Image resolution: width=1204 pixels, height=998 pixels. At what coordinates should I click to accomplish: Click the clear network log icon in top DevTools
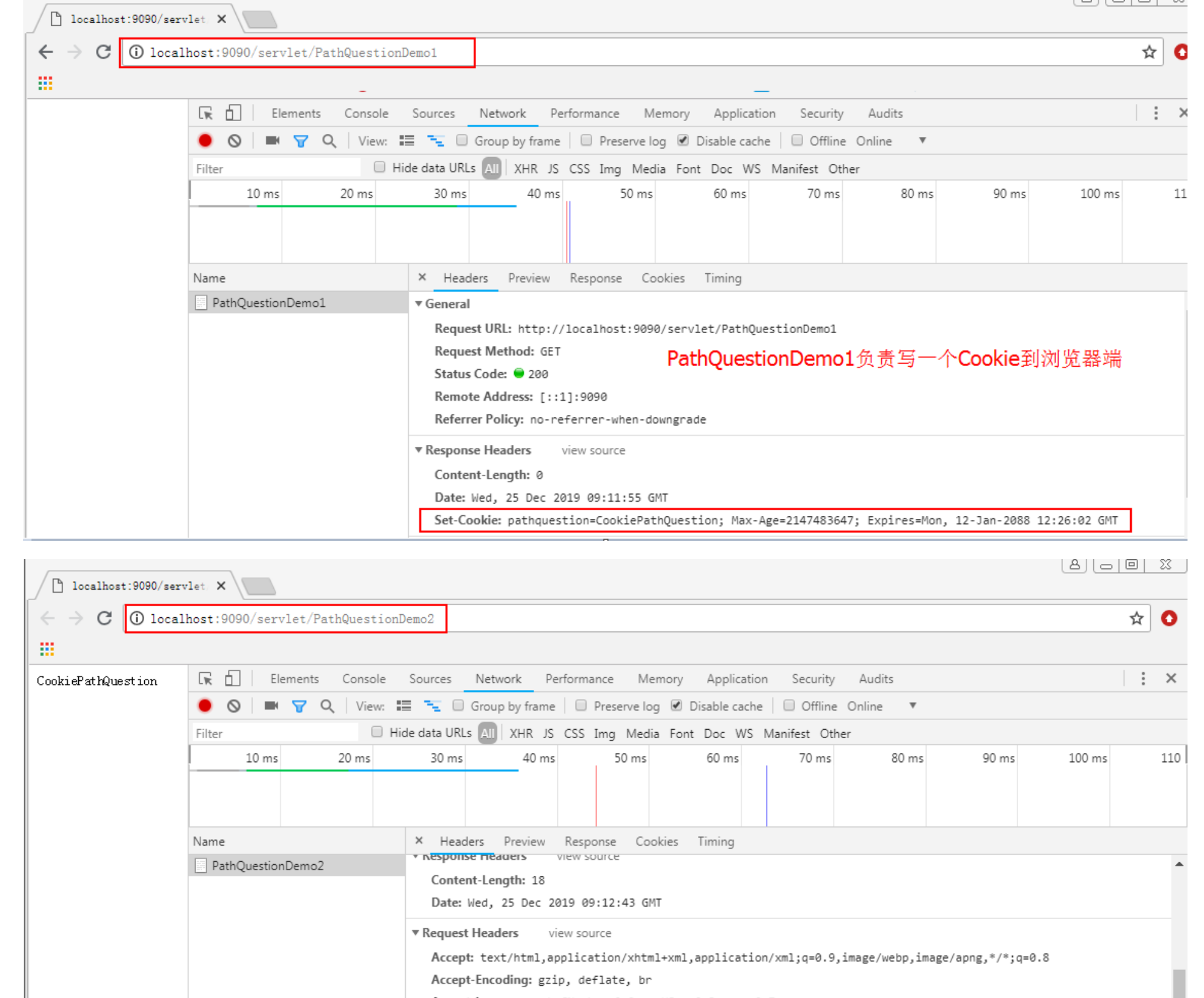pos(234,141)
